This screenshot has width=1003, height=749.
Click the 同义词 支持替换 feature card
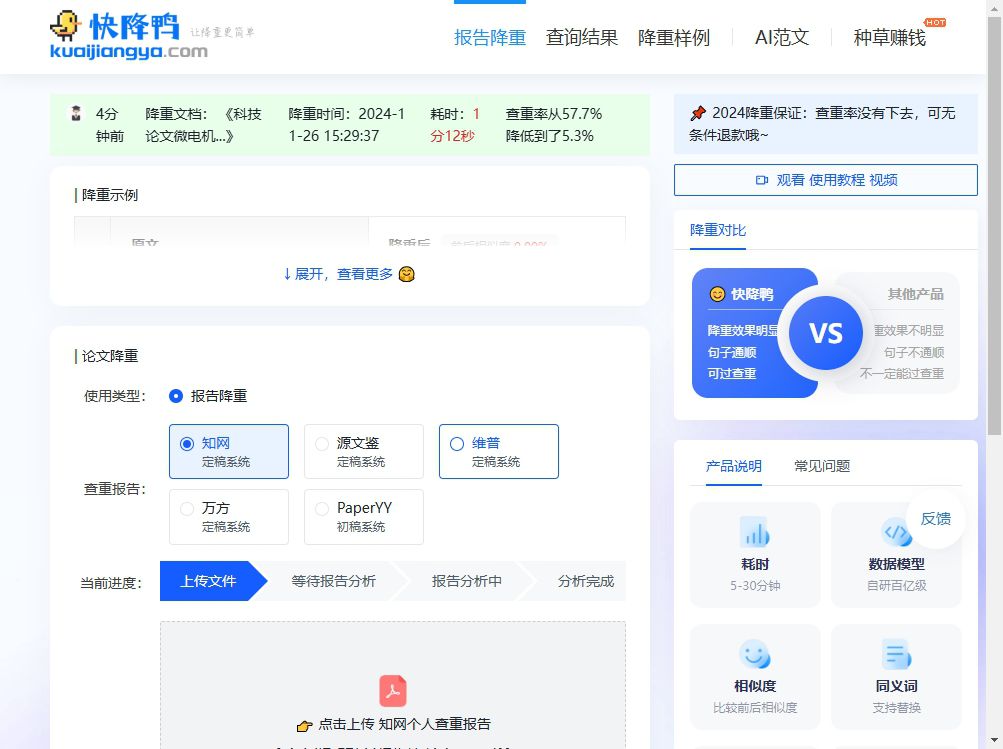click(896, 677)
